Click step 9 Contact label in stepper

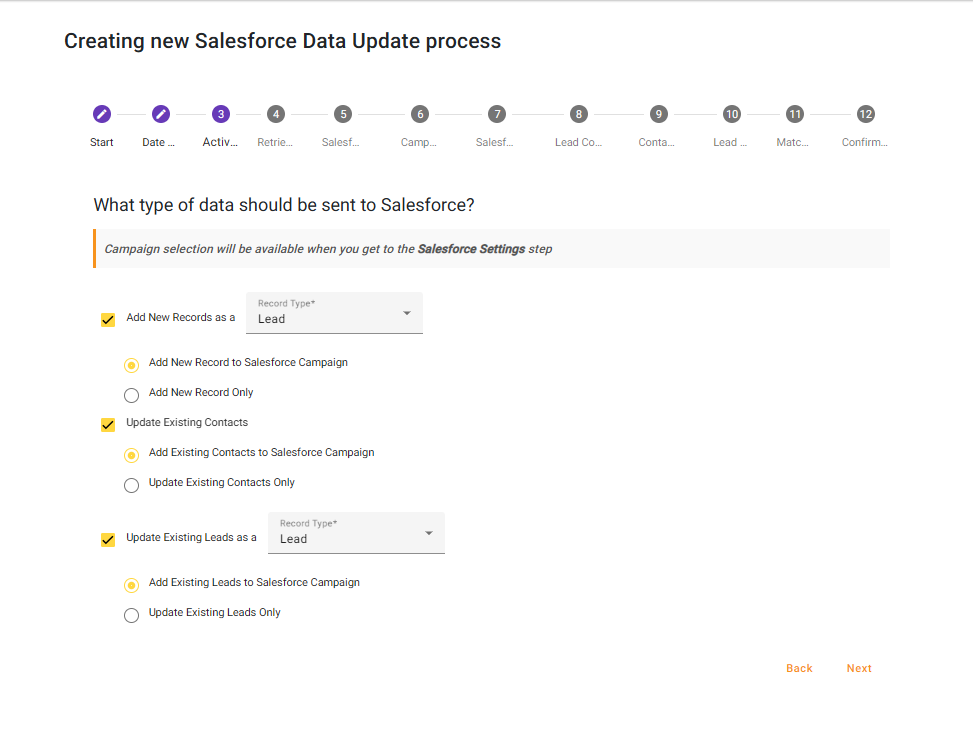(x=656, y=142)
